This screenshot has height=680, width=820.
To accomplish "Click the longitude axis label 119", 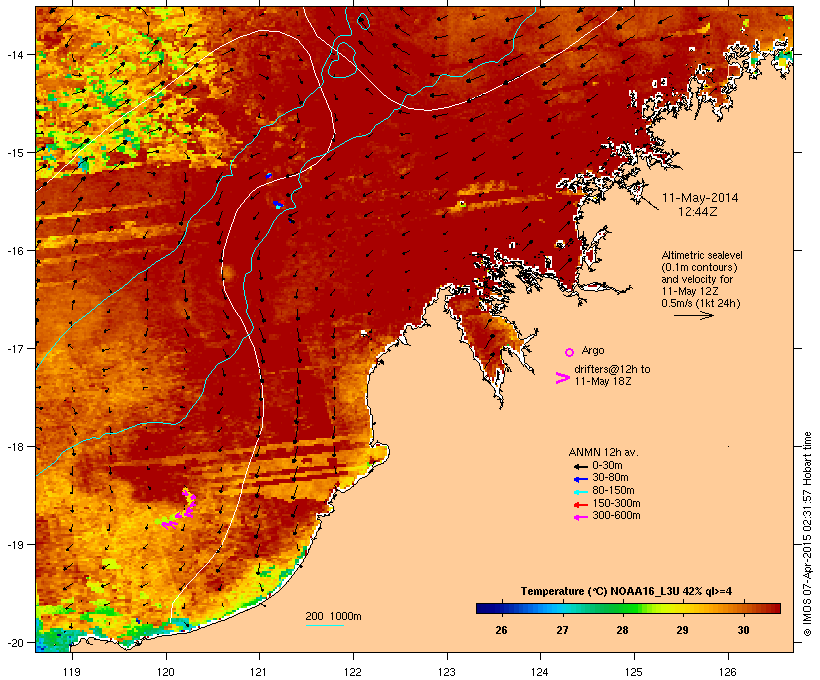I will (x=72, y=672).
